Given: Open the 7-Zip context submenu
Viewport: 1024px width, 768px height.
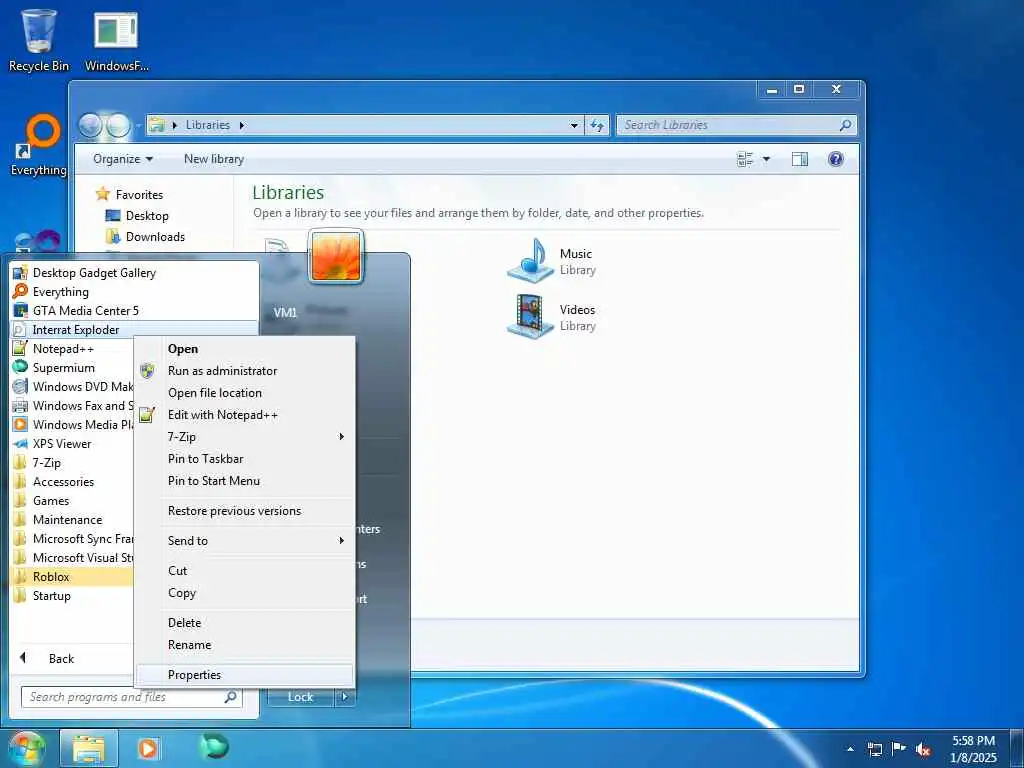Looking at the screenshot, I should click(245, 436).
